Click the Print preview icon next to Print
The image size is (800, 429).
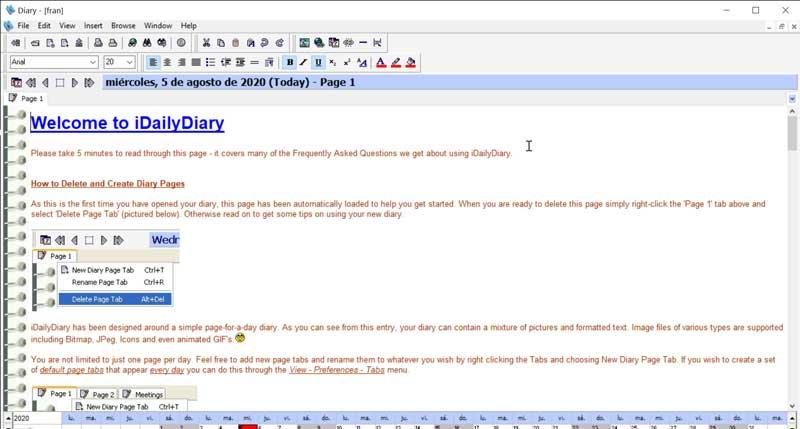[113, 43]
